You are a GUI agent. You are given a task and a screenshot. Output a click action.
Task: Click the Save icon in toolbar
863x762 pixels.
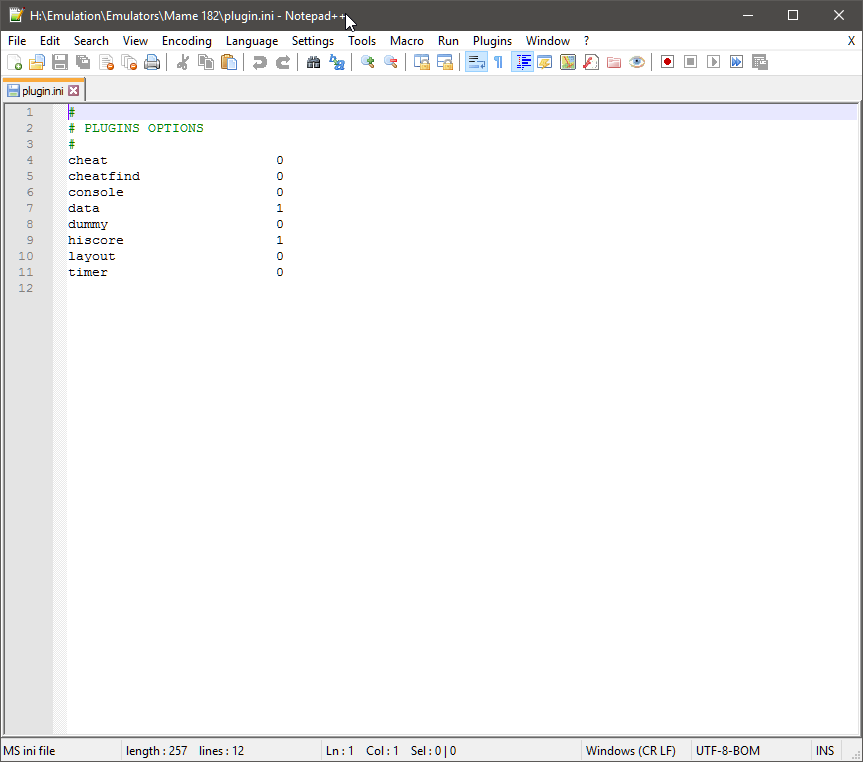(60, 62)
